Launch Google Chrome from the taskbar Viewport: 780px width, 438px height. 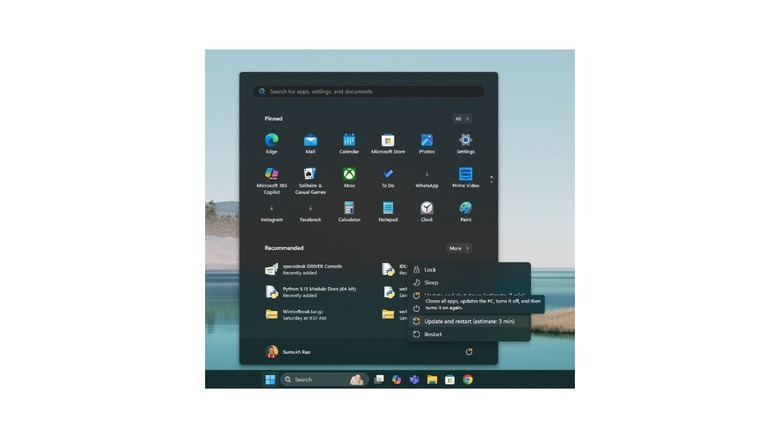click(x=468, y=380)
